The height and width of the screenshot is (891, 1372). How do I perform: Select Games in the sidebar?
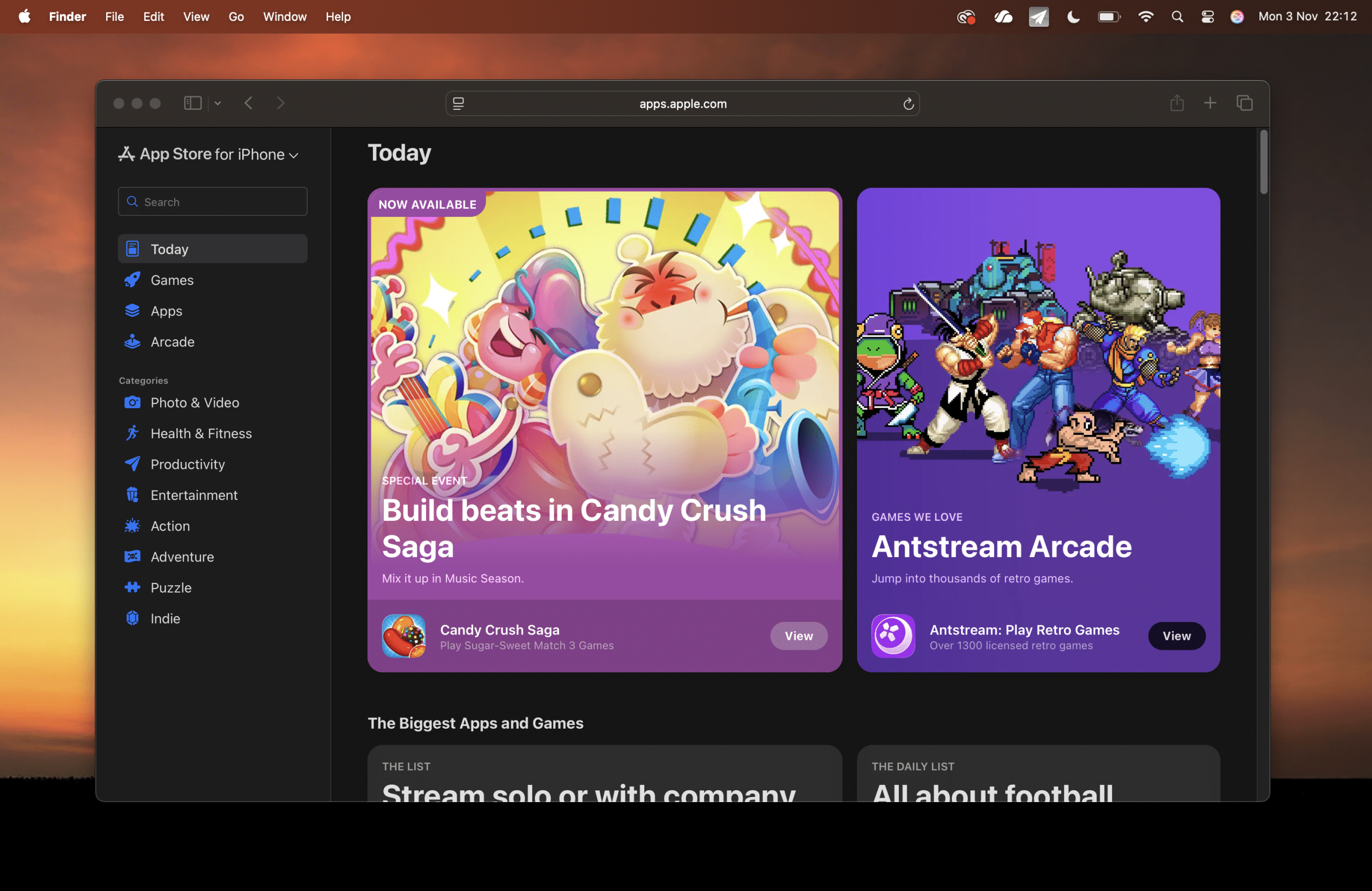pos(172,280)
